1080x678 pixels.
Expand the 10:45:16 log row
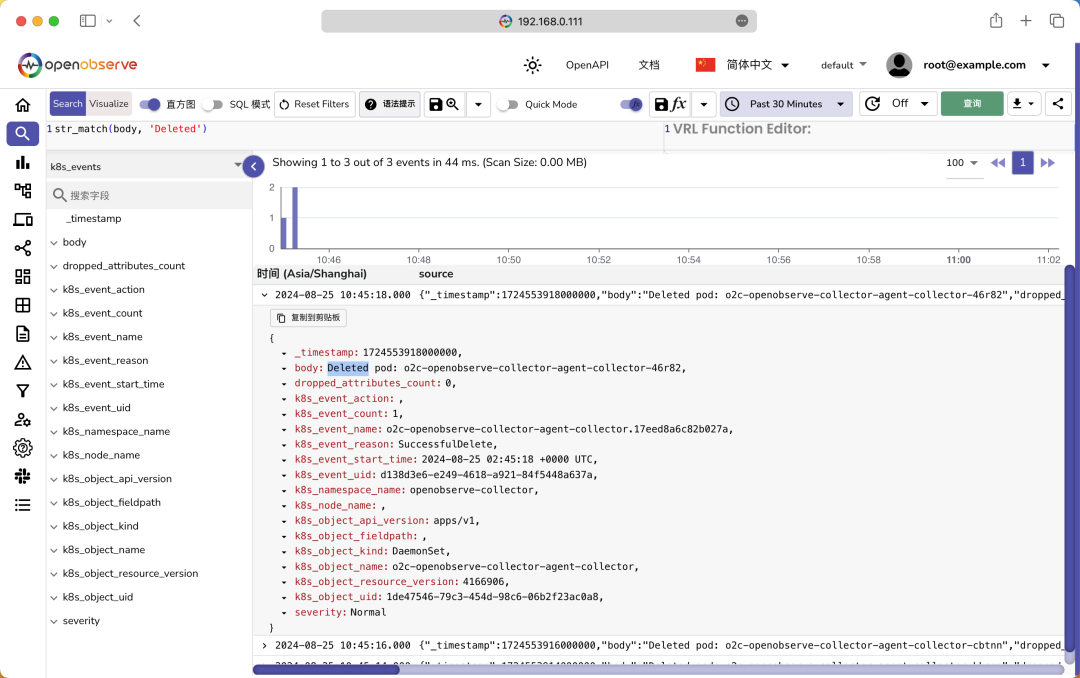tap(264, 646)
